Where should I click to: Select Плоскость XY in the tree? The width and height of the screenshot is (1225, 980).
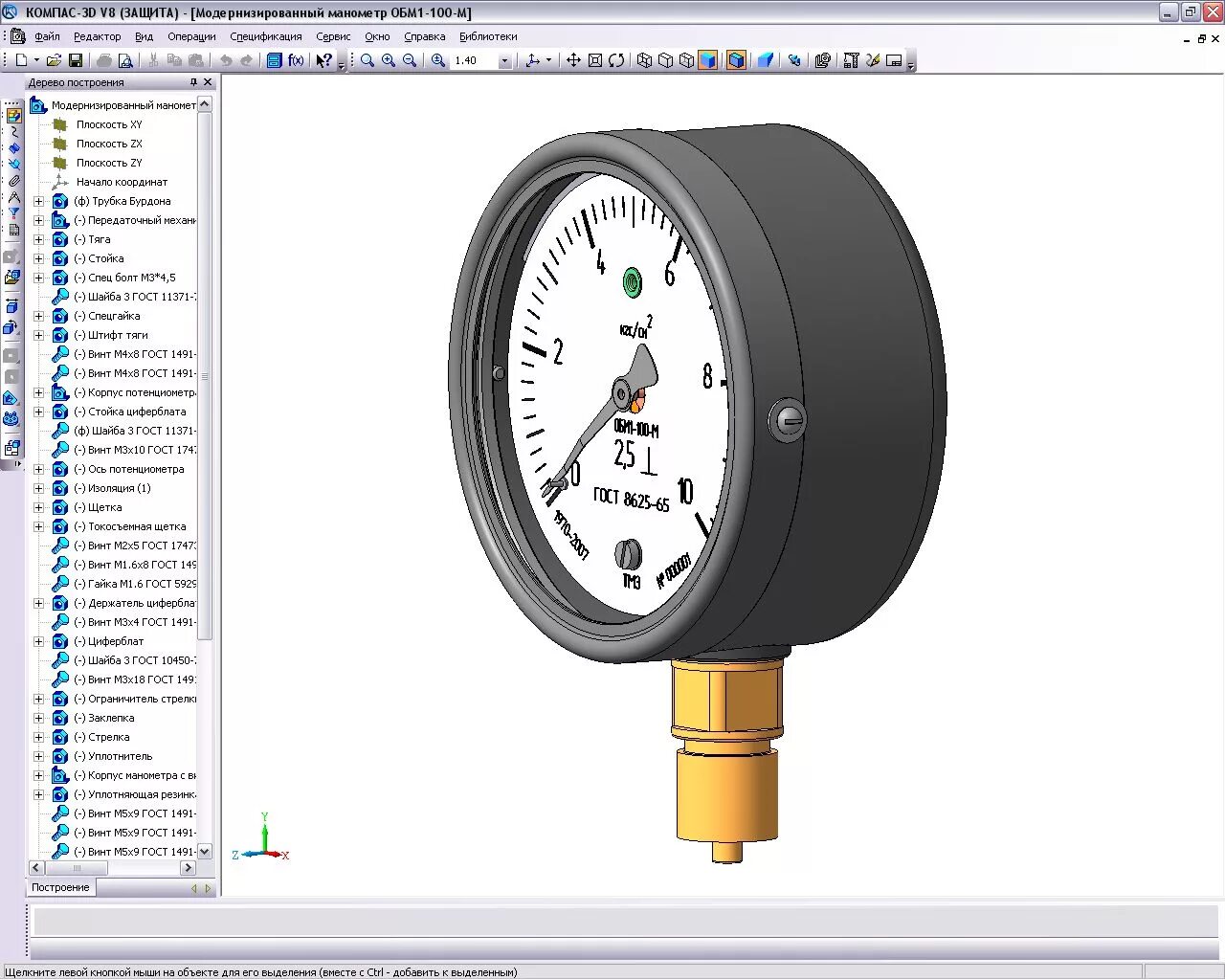click(109, 124)
